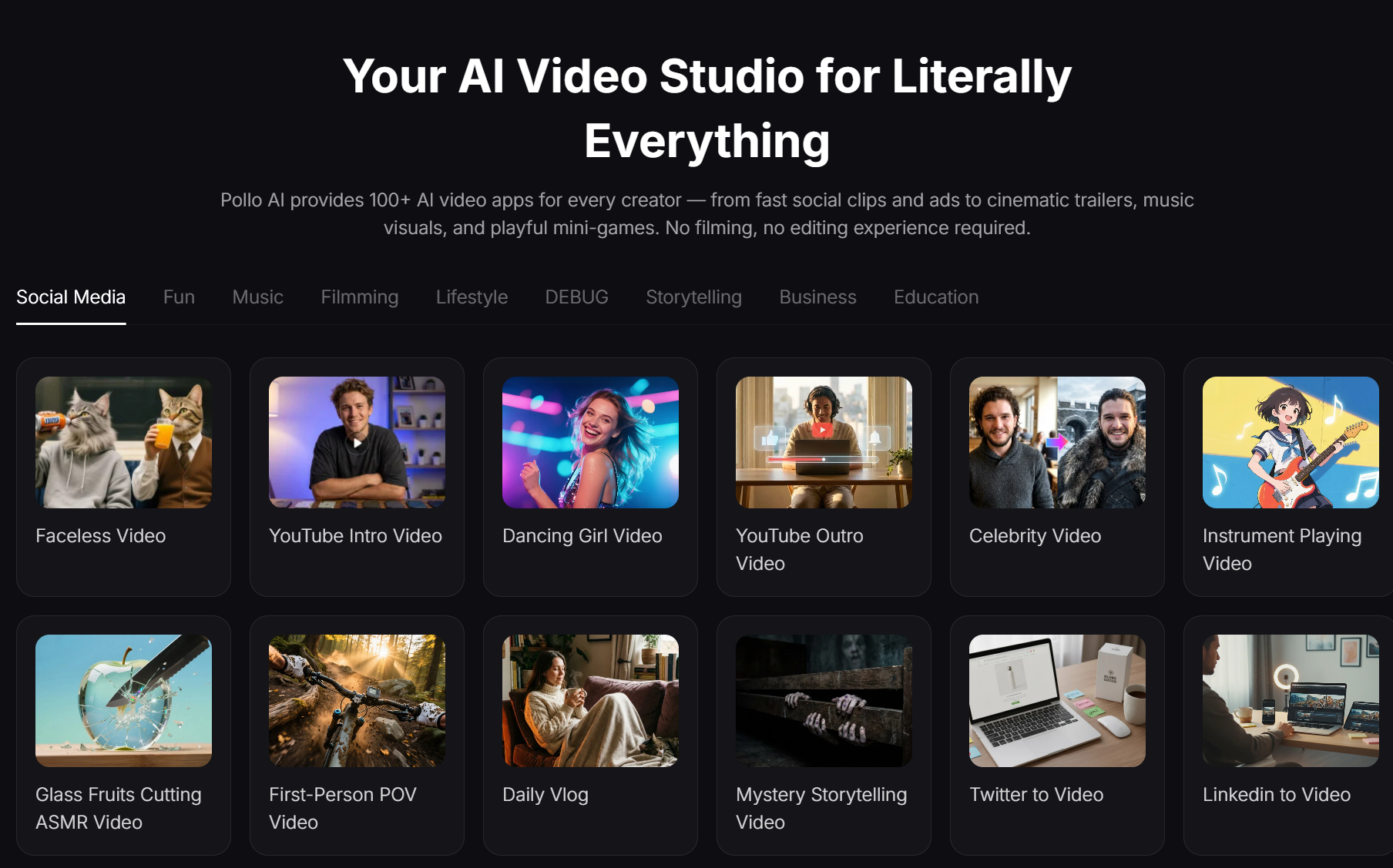Viewport: 1393px width, 868px height.
Task: Switch to the Fun category tab
Action: pos(179,297)
